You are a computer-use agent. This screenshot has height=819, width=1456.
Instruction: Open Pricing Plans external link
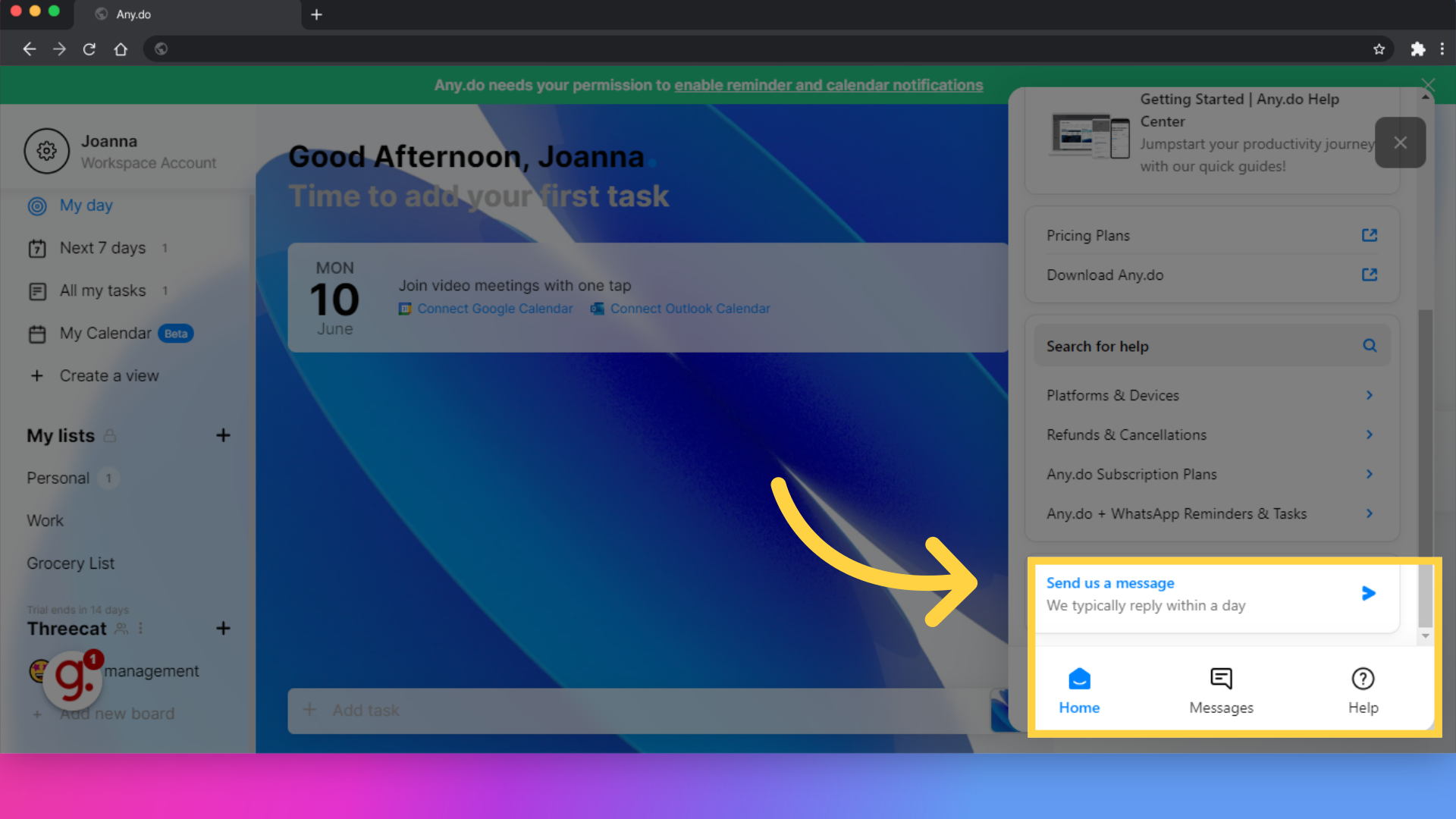point(1212,236)
